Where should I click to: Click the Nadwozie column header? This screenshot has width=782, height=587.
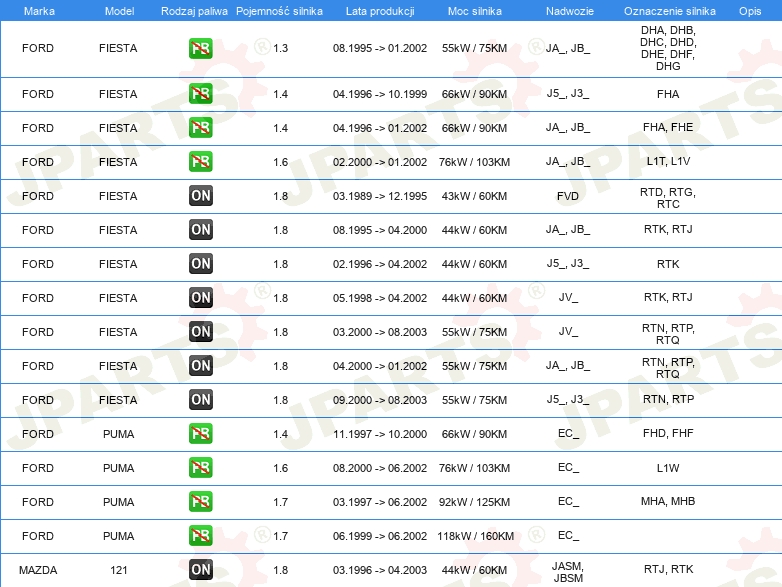click(x=570, y=11)
